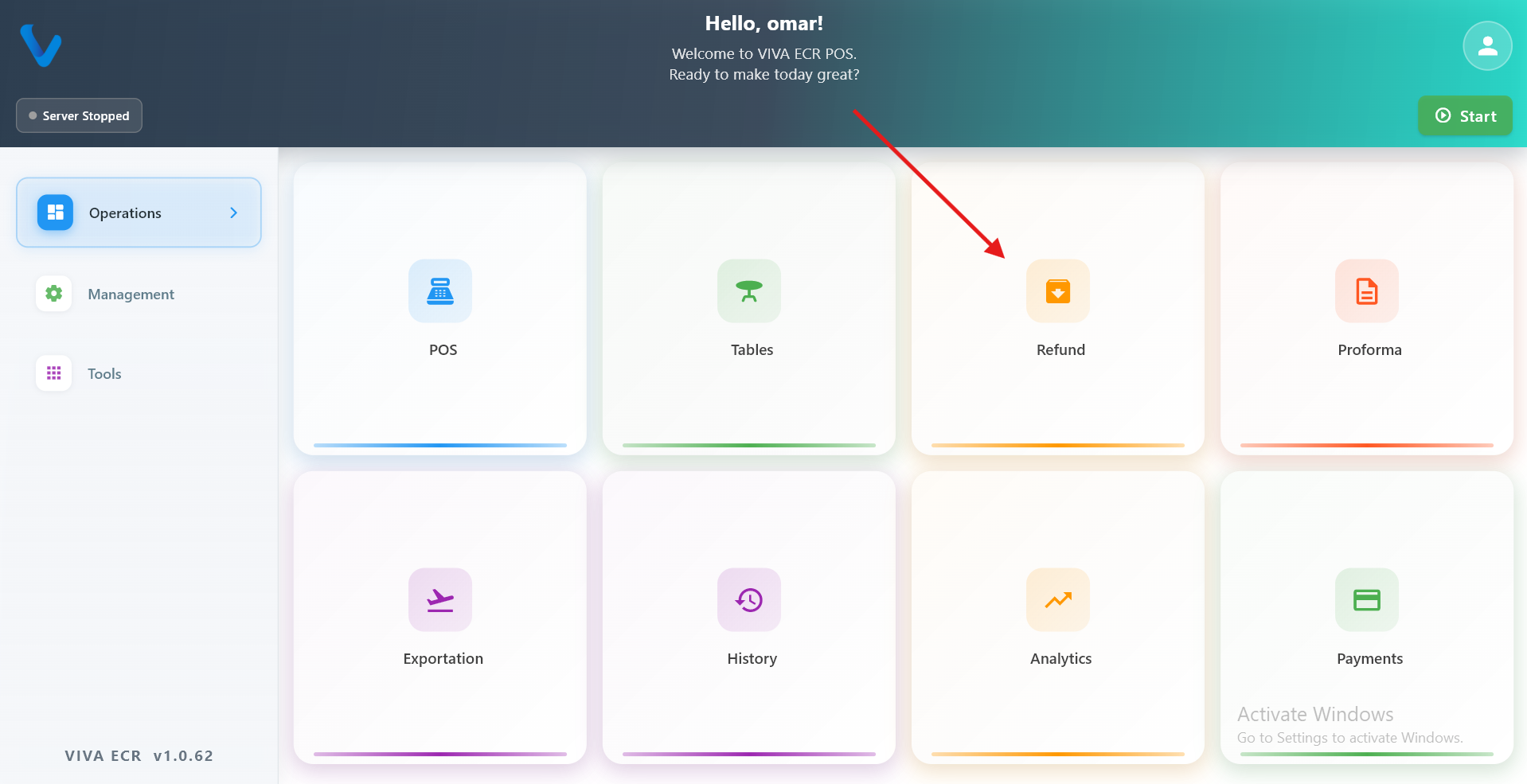This screenshot has width=1527, height=784.
Task: Click the Refund card label
Action: (x=1060, y=350)
